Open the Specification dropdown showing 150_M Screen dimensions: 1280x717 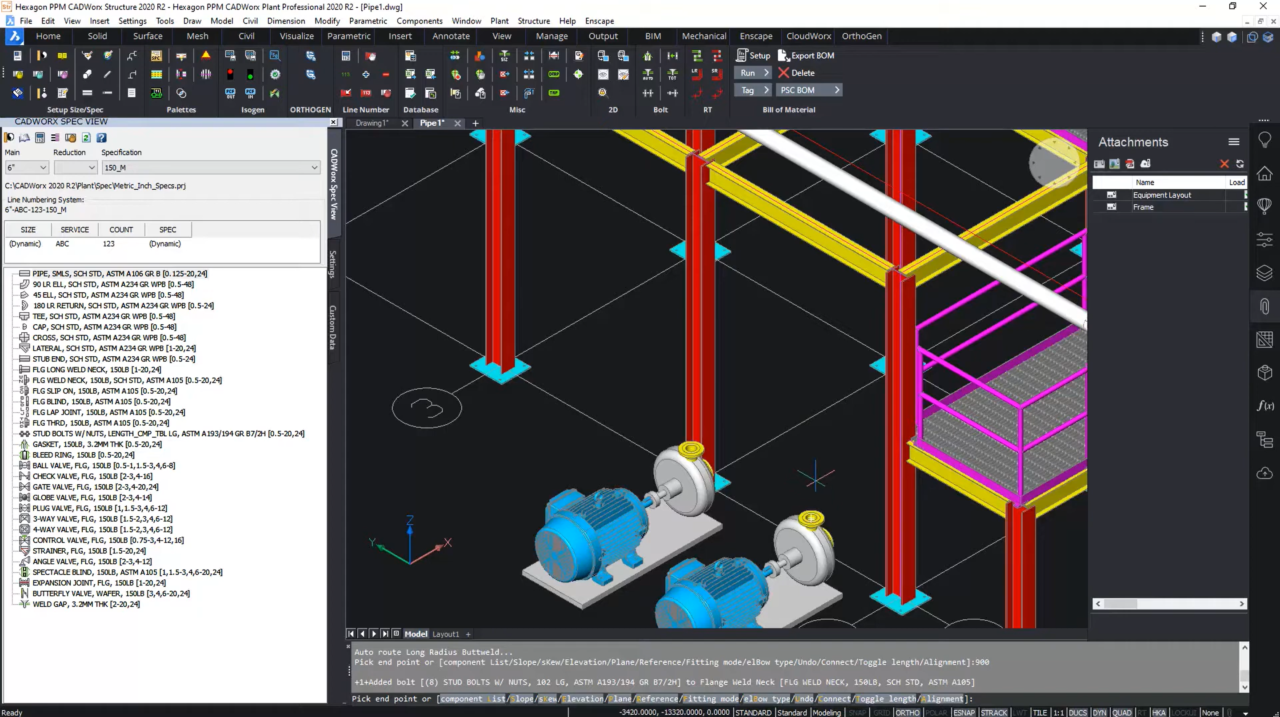coord(211,168)
